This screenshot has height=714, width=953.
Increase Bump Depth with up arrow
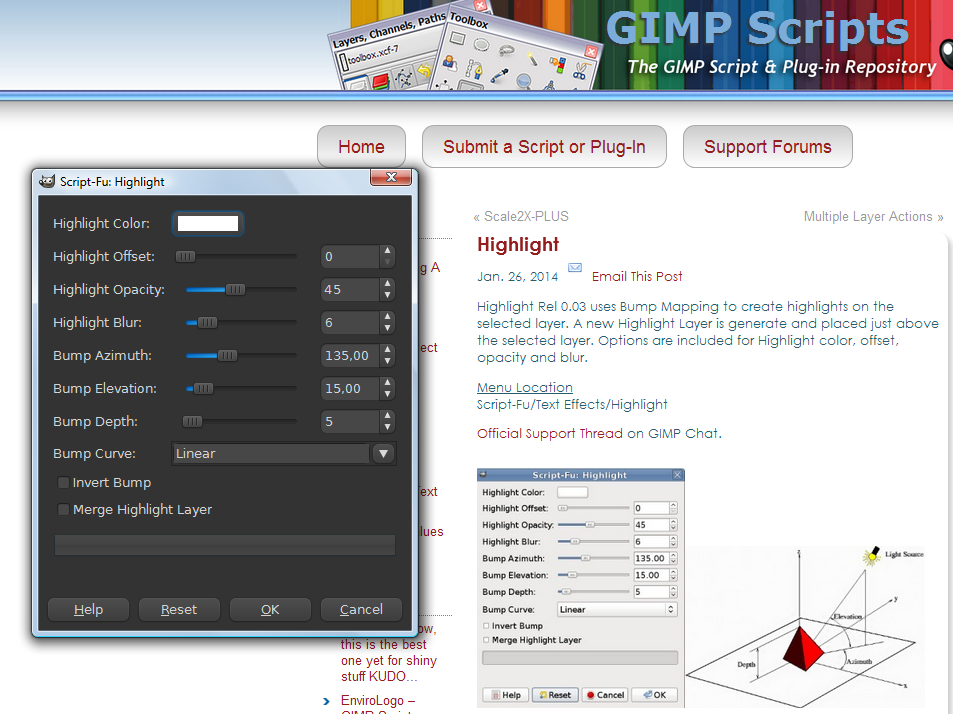387,415
